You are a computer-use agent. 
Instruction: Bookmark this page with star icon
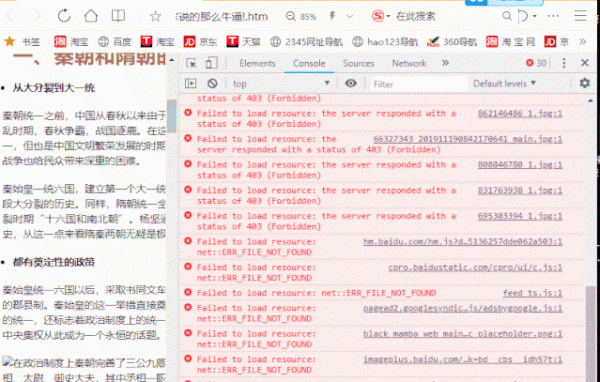[x=155, y=16]
